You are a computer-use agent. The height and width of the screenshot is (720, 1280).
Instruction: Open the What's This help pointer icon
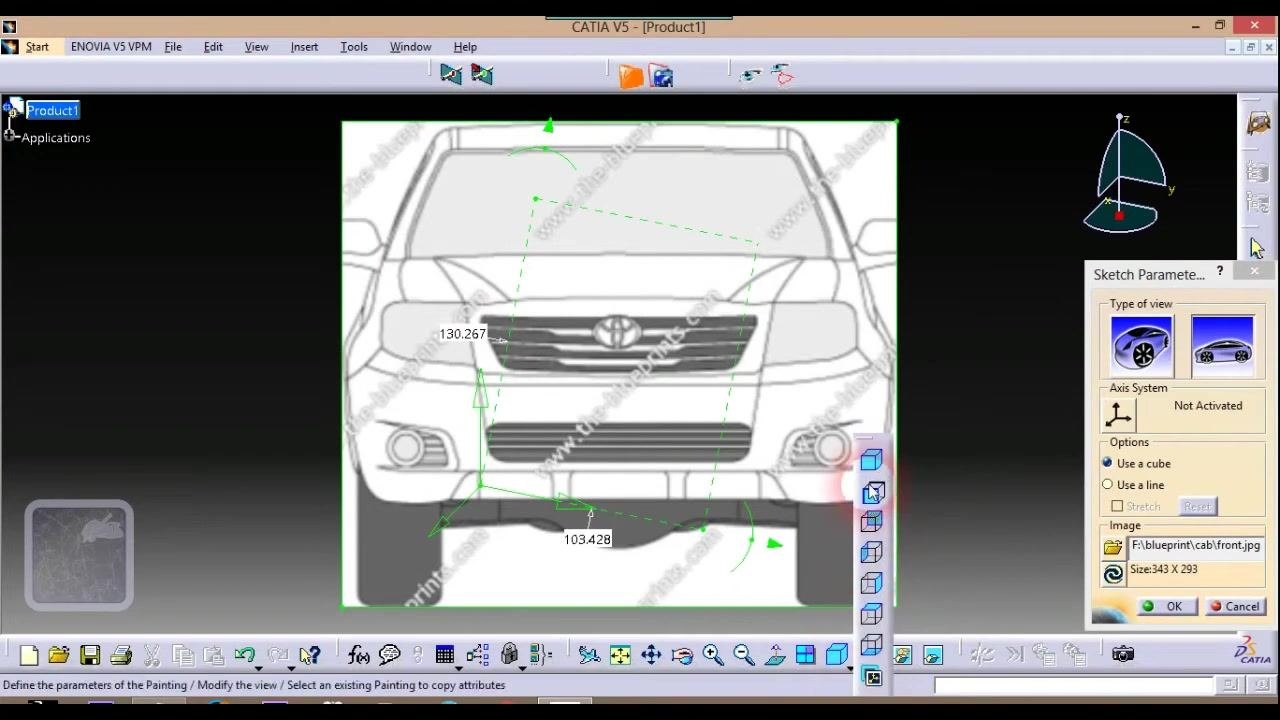pyautogui.click(x=309, y=655)
